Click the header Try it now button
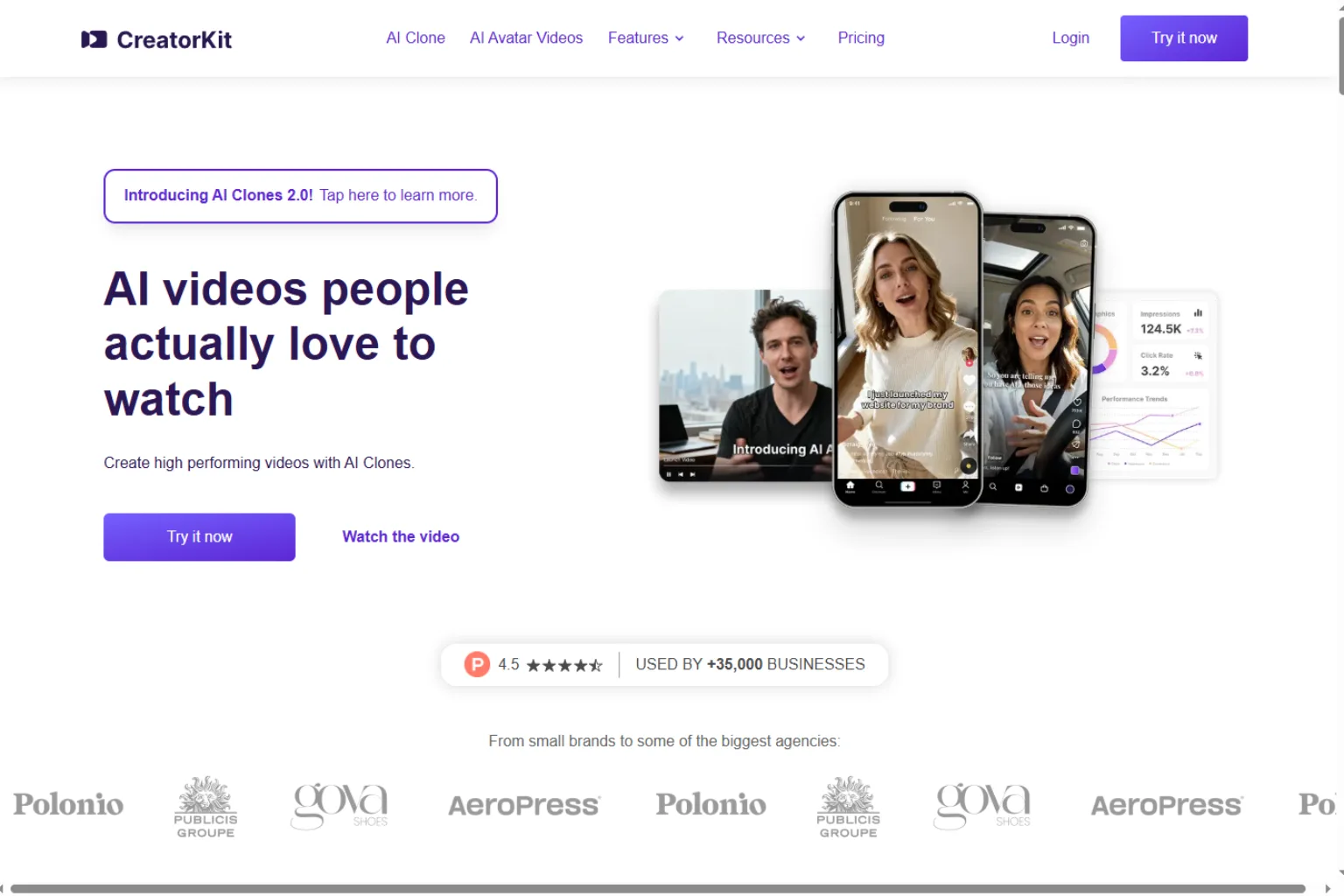The image size is (1344, 896). click(1184, 38)
